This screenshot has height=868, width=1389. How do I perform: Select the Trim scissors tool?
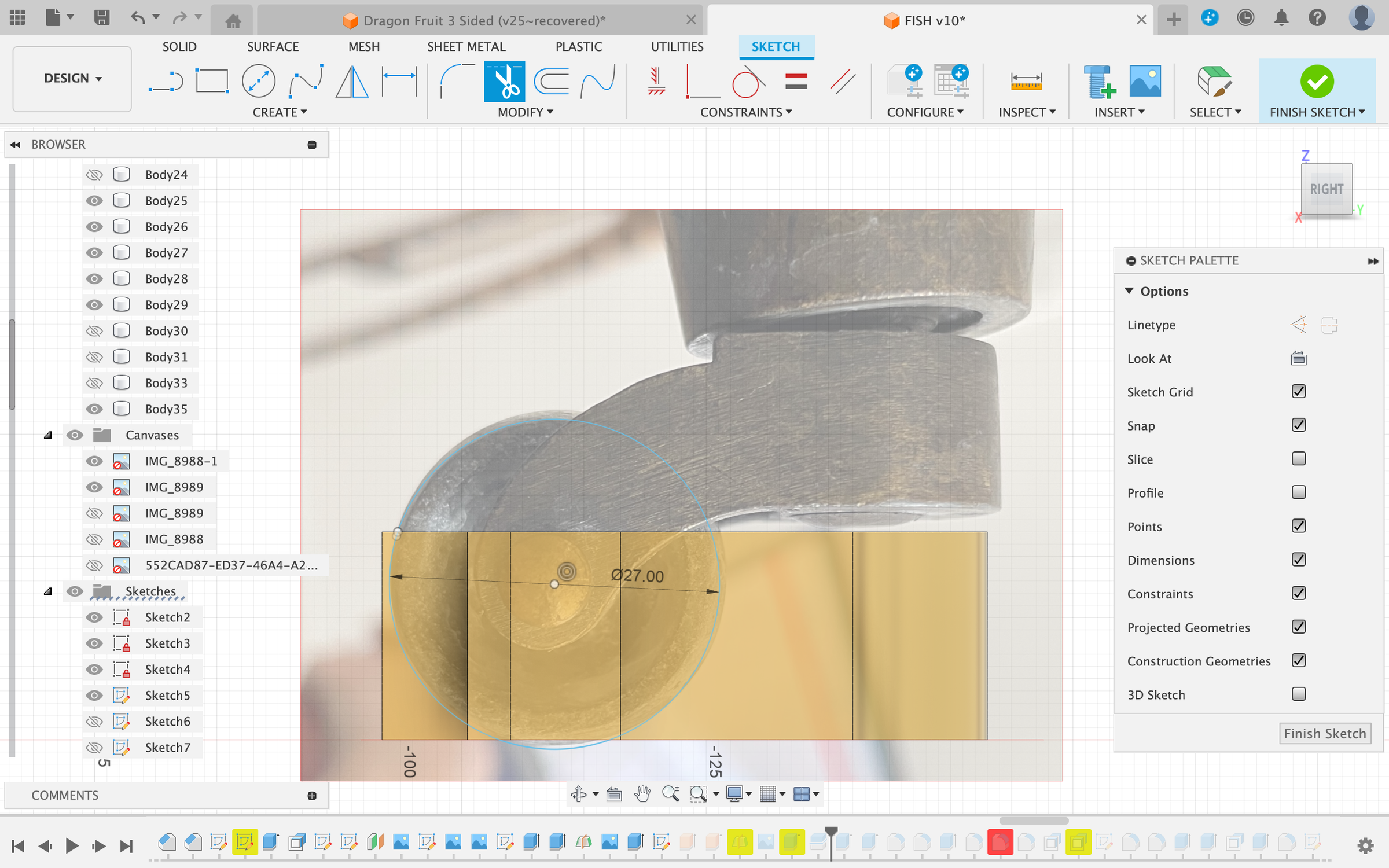504,82
